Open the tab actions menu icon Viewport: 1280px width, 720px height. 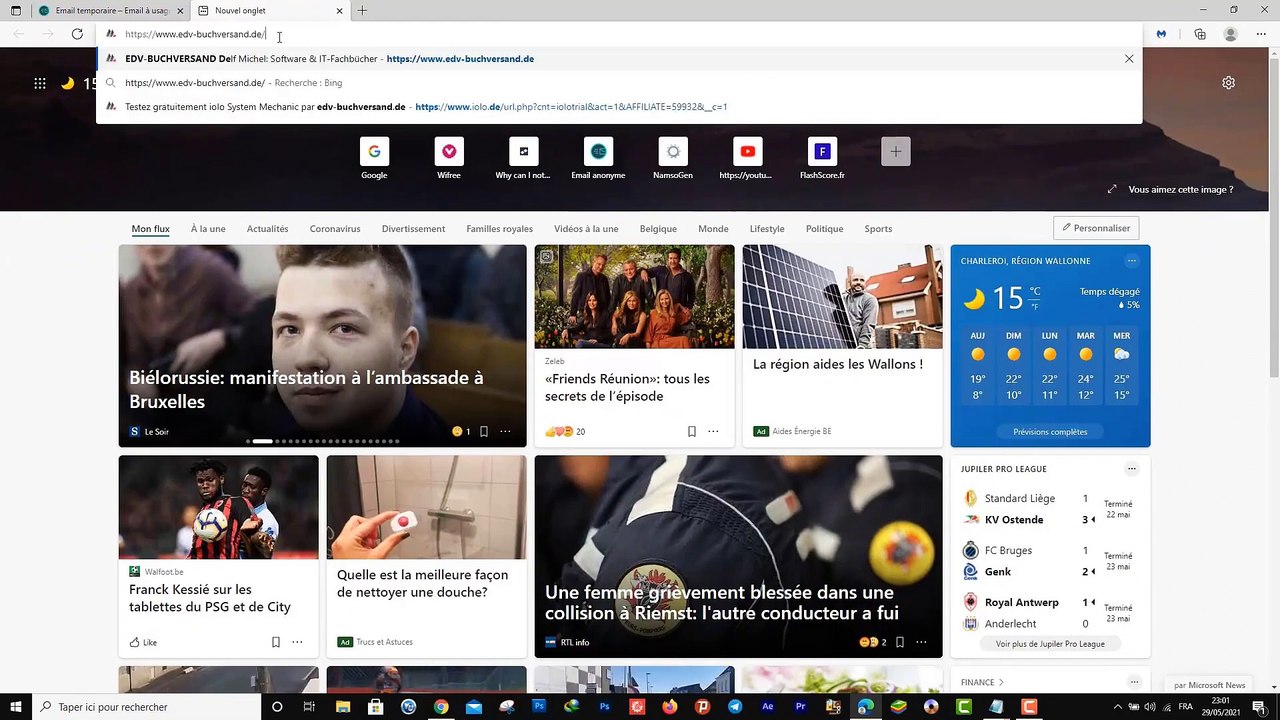16,11
